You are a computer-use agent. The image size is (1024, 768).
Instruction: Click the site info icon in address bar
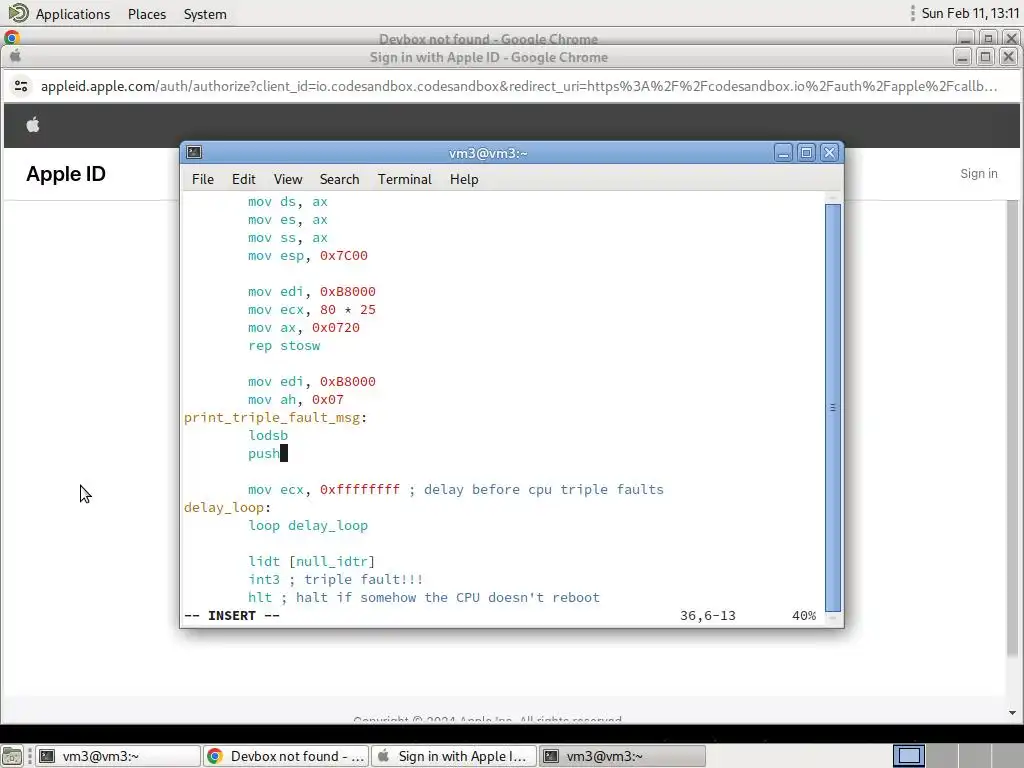tap(21, 86)
